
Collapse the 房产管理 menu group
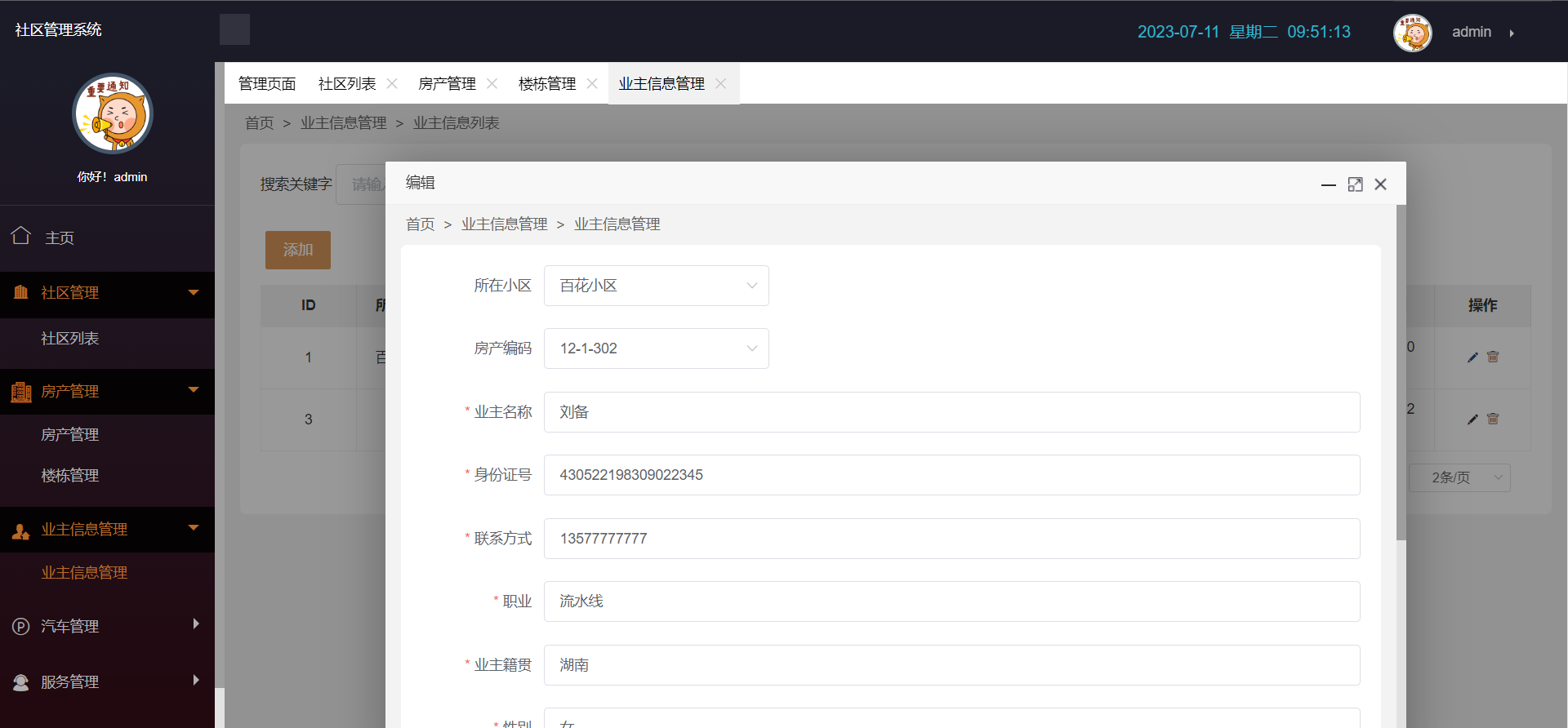[194, 390]
